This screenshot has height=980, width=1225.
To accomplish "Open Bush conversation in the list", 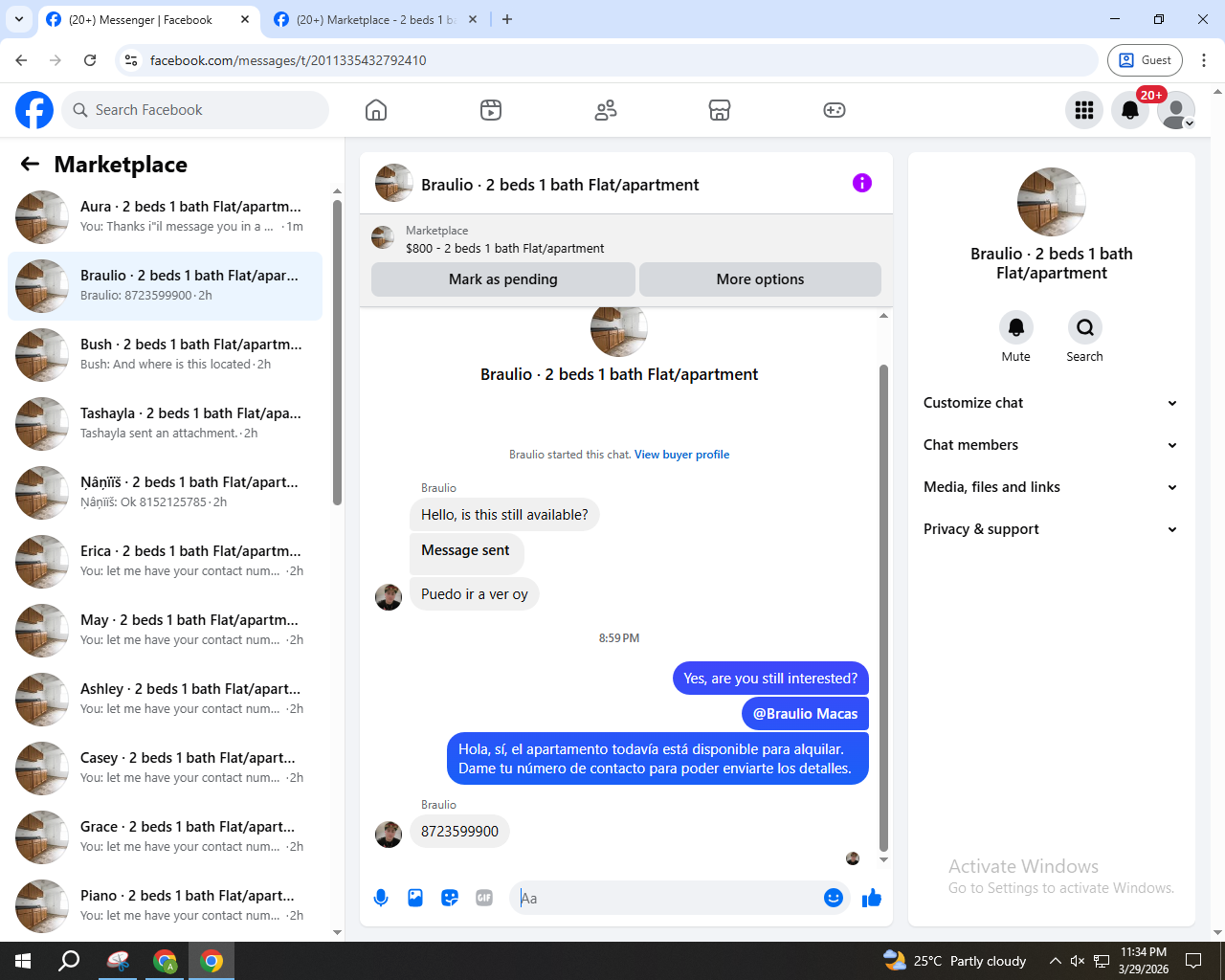I will pos(165,355).
